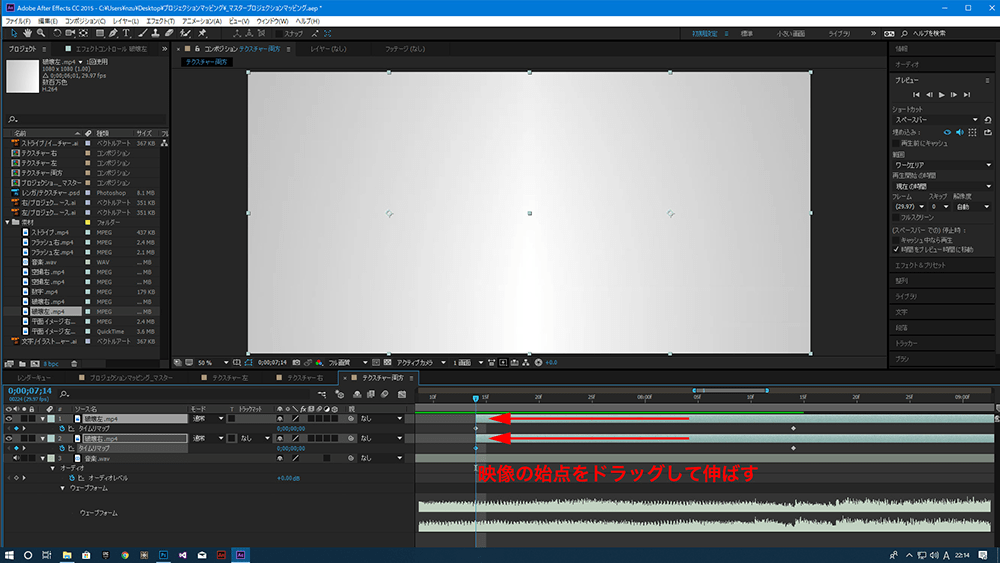Hide layer 1 using its eye toggle
1000x563 pixels.
tap(9, 418)
